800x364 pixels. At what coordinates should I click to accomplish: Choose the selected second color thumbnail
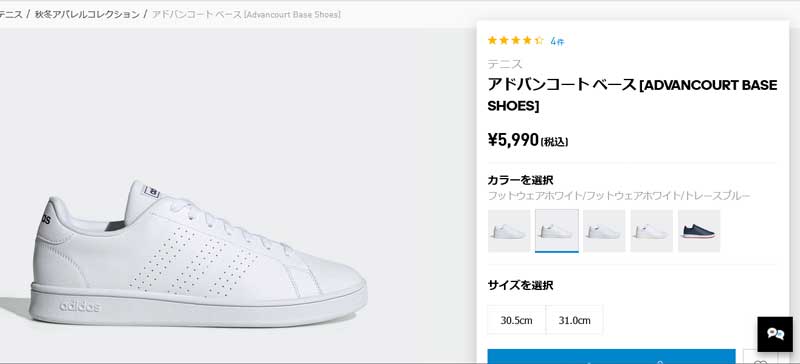[x=557, y=231]
